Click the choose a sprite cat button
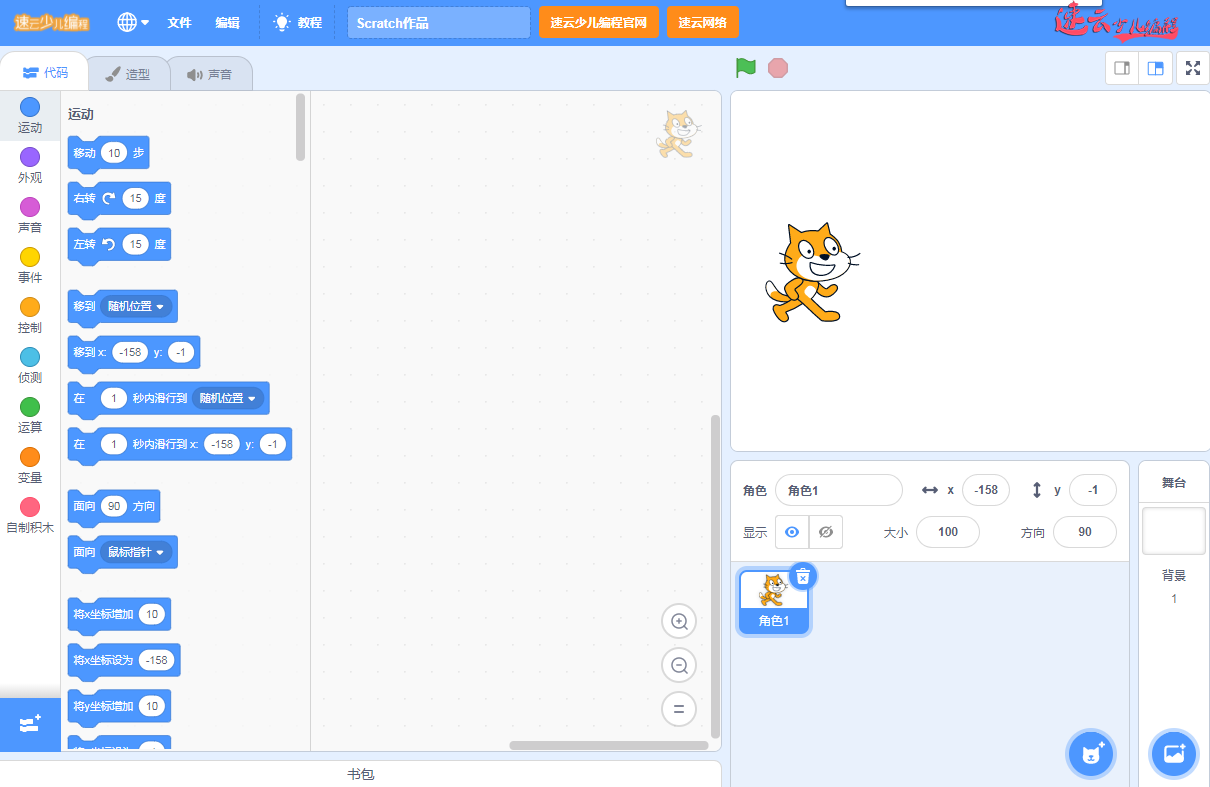 click(x=1090, y=754)
